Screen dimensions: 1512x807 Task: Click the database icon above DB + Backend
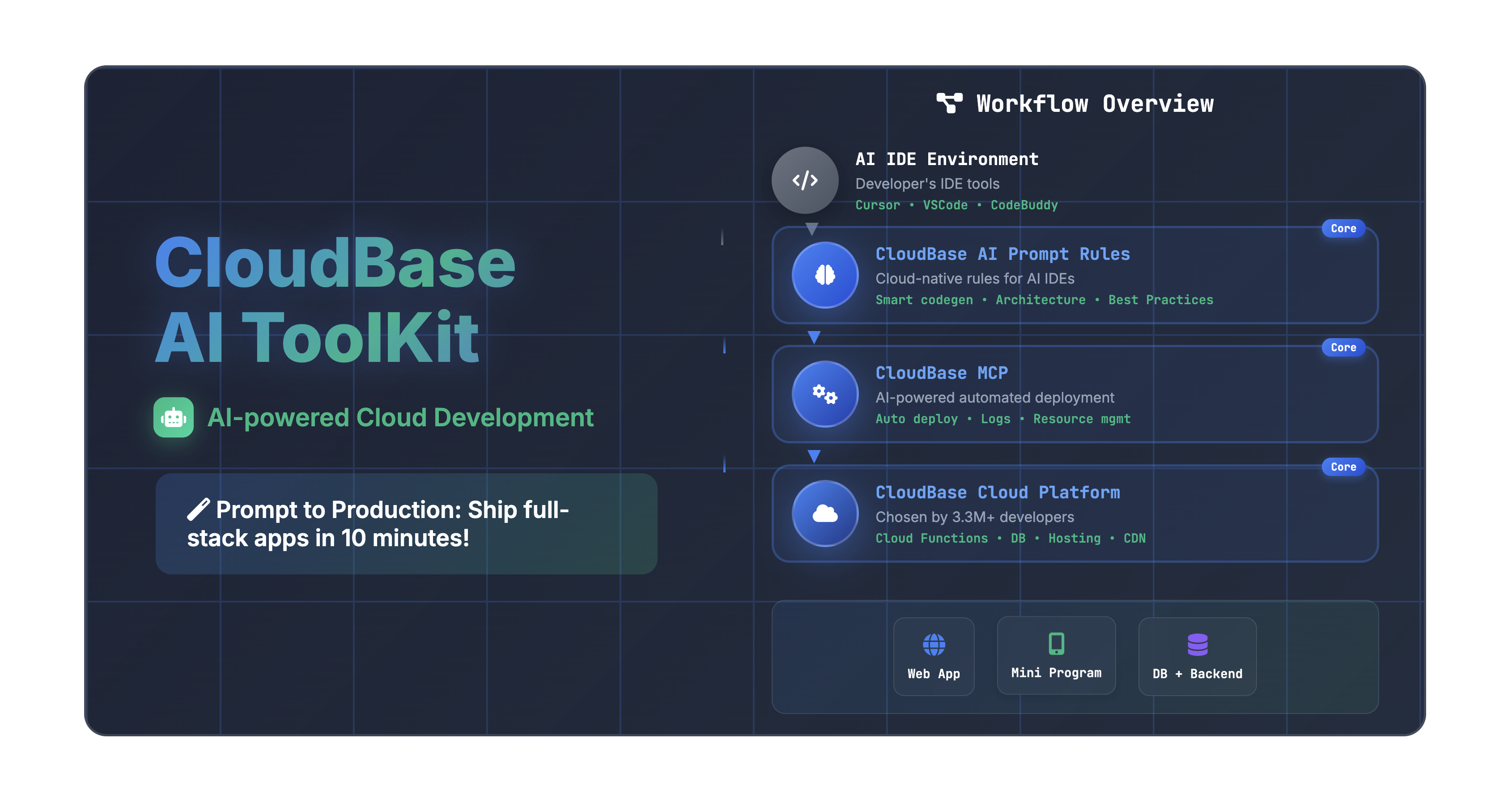click(1198, 645)
